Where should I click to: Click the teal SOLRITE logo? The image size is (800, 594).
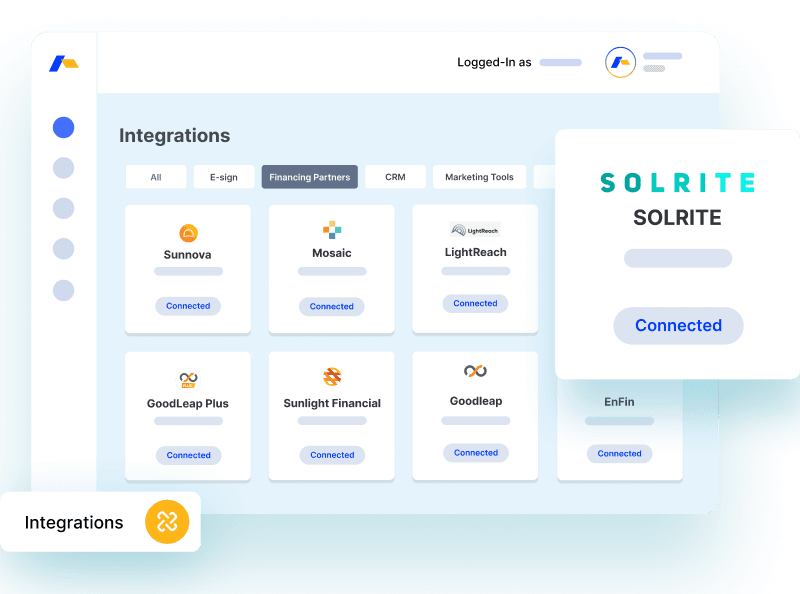click(678, 183)
